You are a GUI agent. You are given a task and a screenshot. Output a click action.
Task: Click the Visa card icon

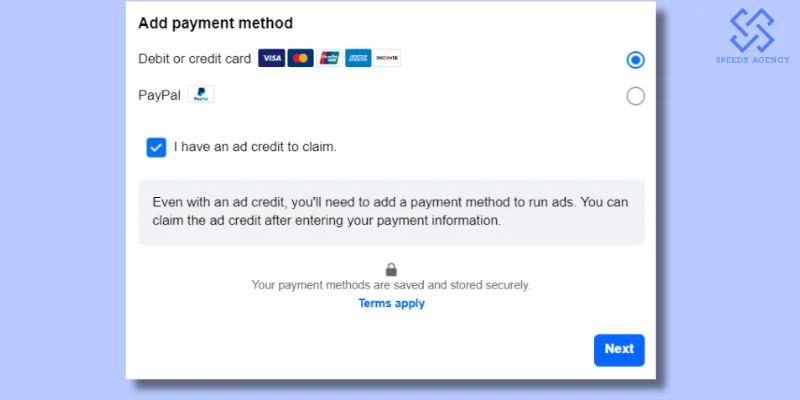tap(271, 59)
